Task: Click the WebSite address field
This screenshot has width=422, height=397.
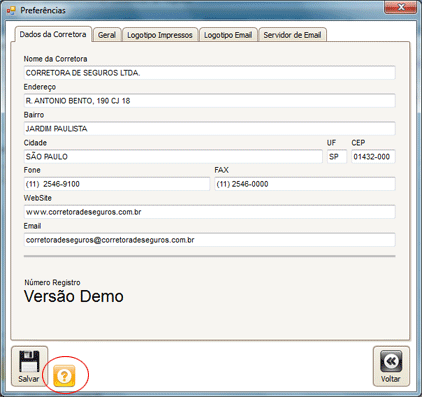Action: tap(209, 212)
